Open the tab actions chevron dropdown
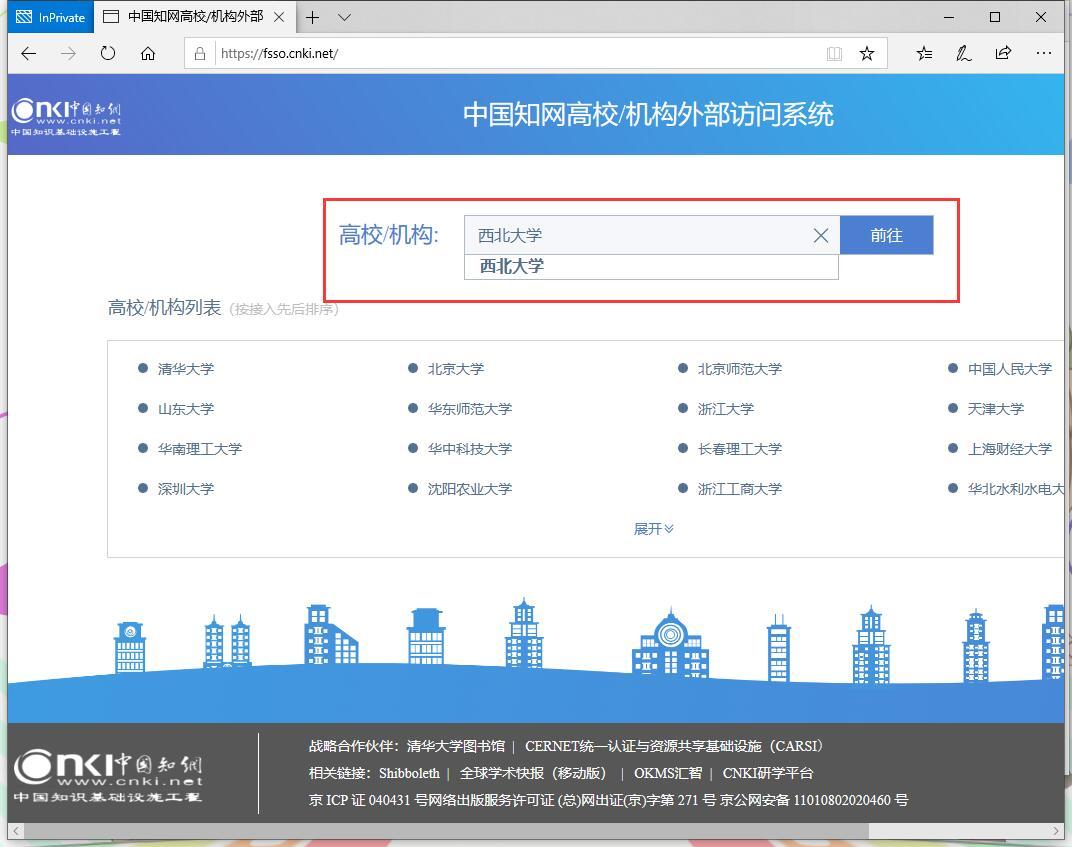Image resolution: width=1072 pixels, height=847 pixels. point(344,17)
